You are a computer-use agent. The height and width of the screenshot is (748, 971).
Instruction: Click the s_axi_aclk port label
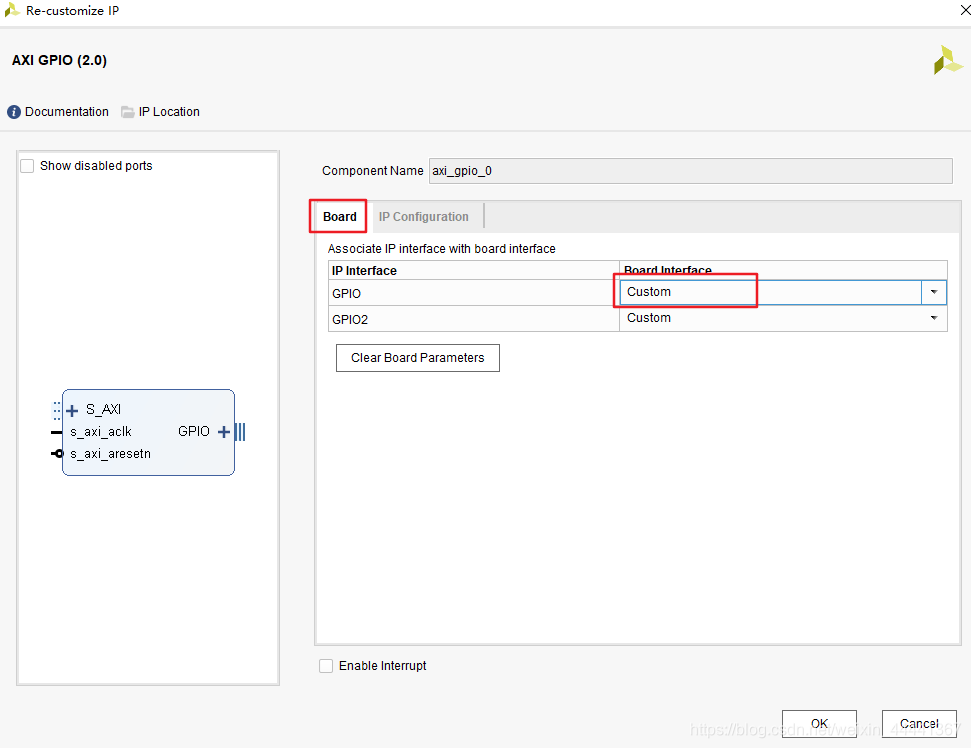point(101,432)
